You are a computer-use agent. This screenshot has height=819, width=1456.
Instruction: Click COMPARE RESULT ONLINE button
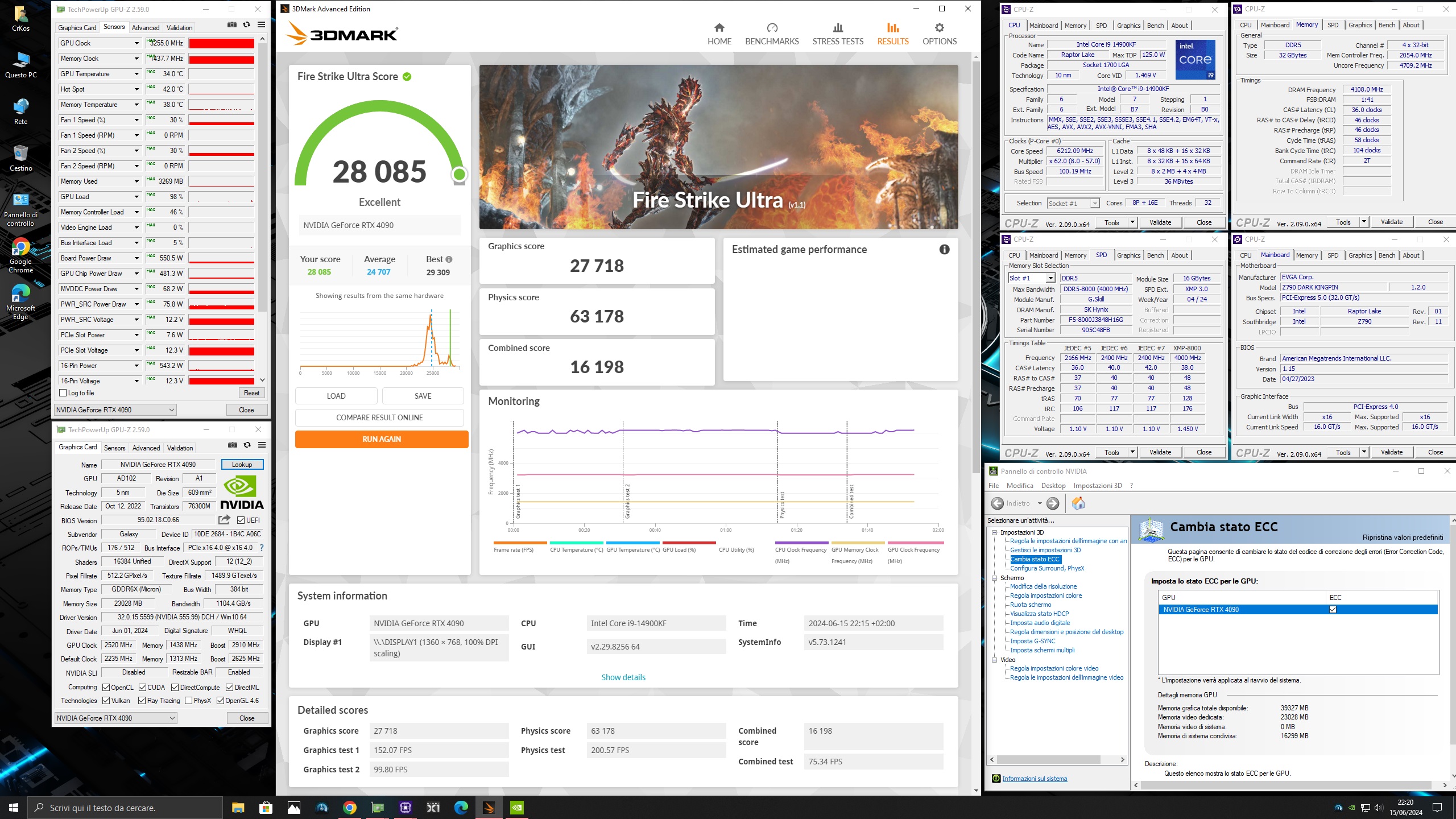coord(379,417)
